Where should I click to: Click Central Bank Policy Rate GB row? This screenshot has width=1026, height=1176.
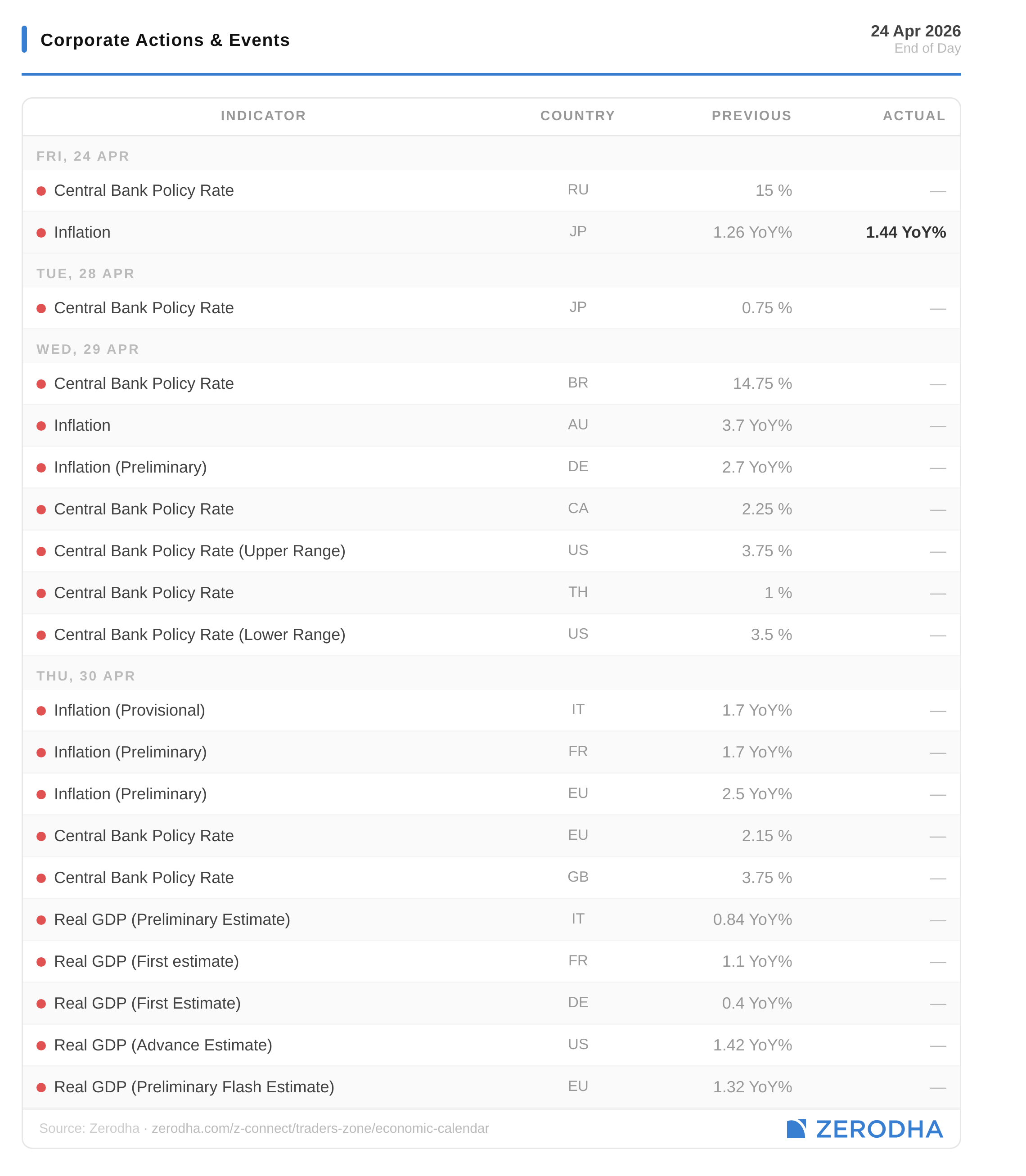click(x=144, y=878)
